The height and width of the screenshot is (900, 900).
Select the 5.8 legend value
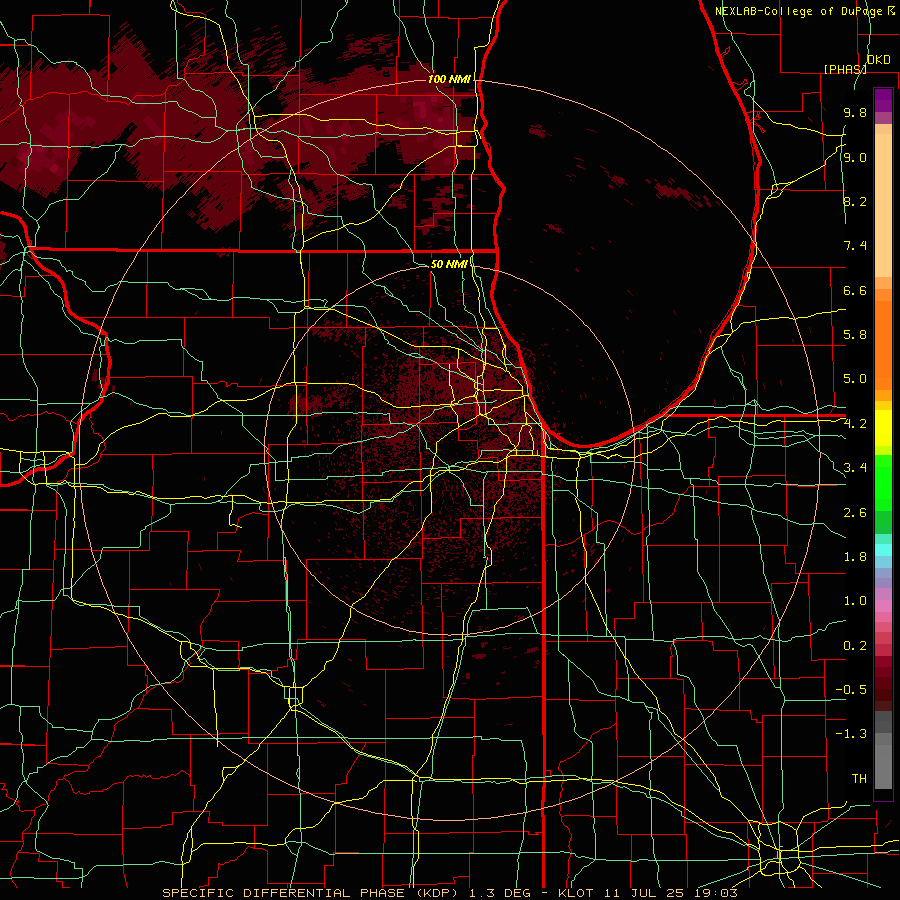(855, 335)
